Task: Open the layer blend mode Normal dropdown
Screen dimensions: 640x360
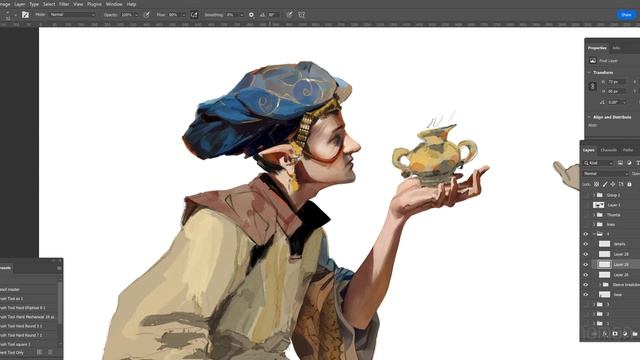Action: tap(606, 173)
